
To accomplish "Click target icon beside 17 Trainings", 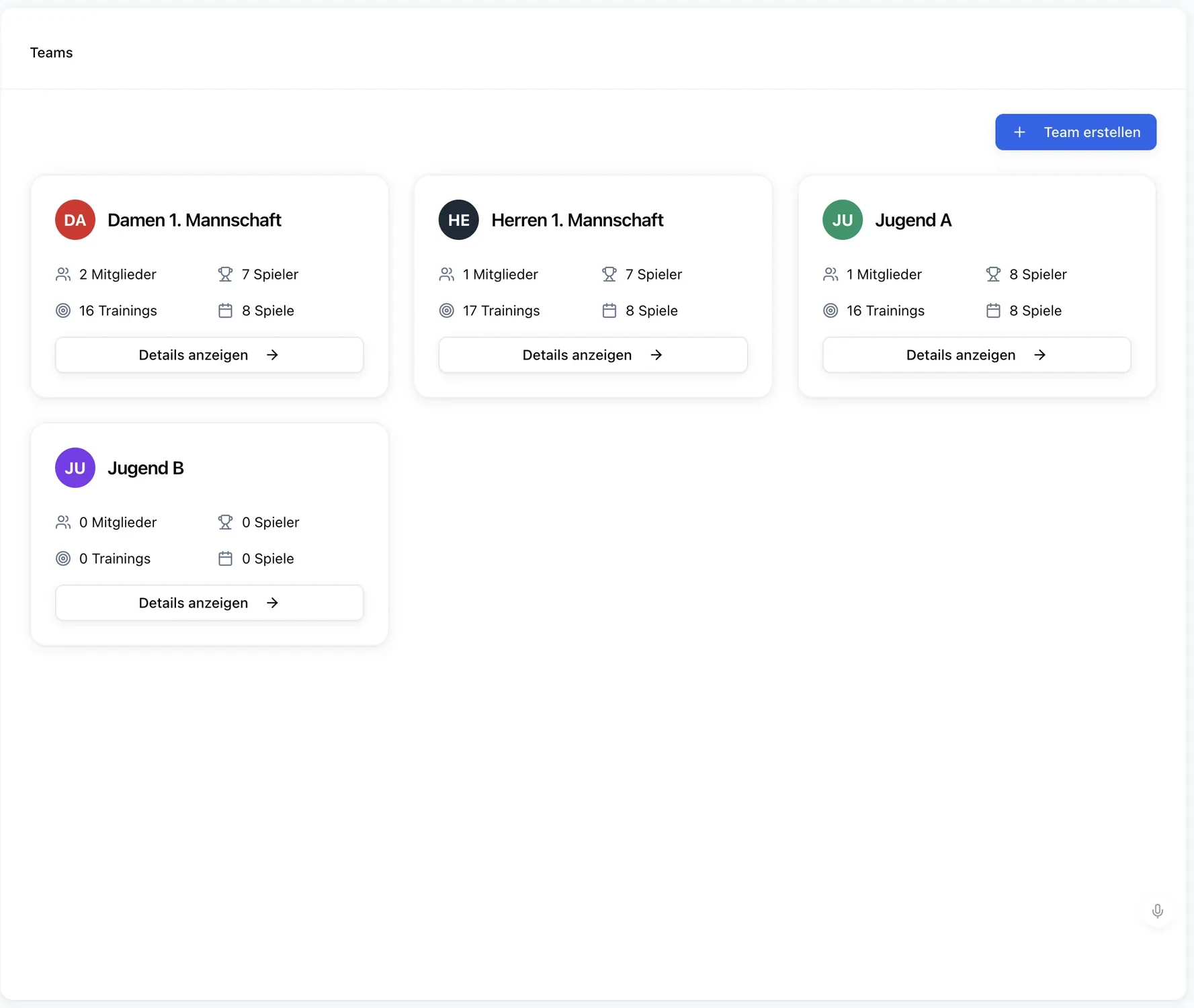I will [x=447, y=310].
